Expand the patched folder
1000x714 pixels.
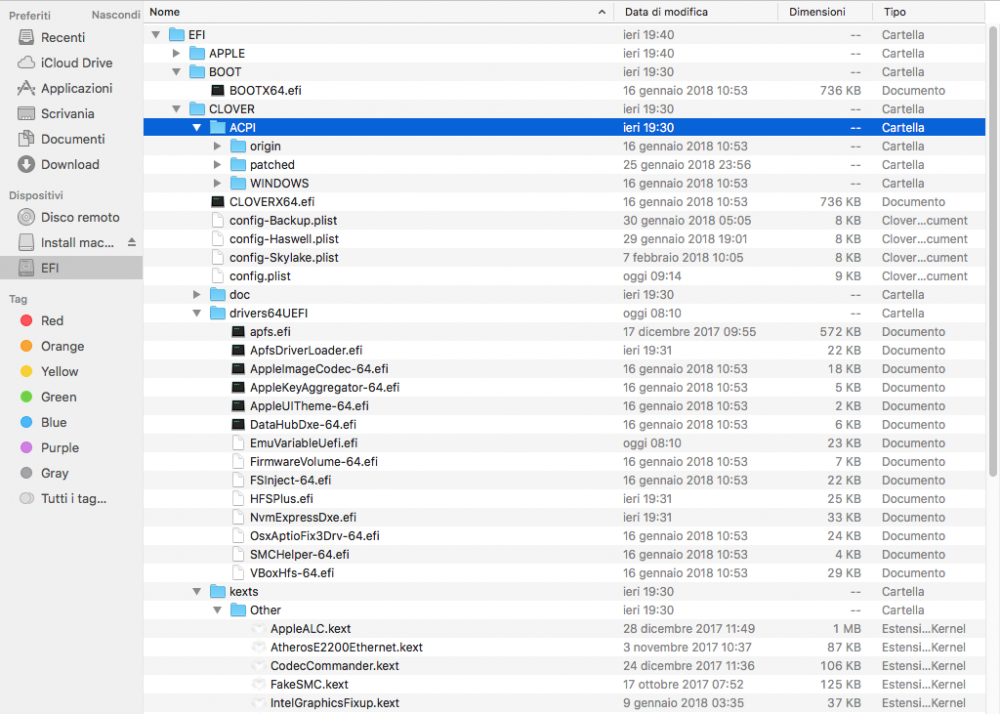(x=217, y=164)
